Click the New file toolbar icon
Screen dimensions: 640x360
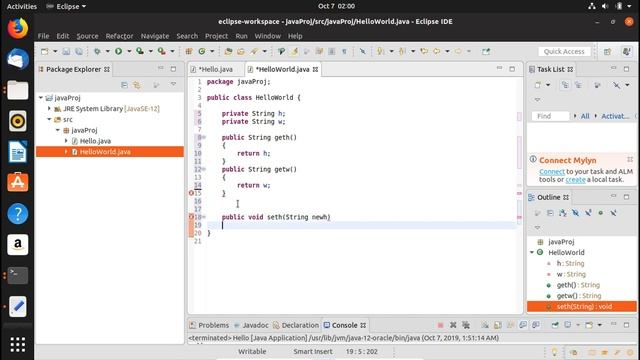click(x=44, y=51)
